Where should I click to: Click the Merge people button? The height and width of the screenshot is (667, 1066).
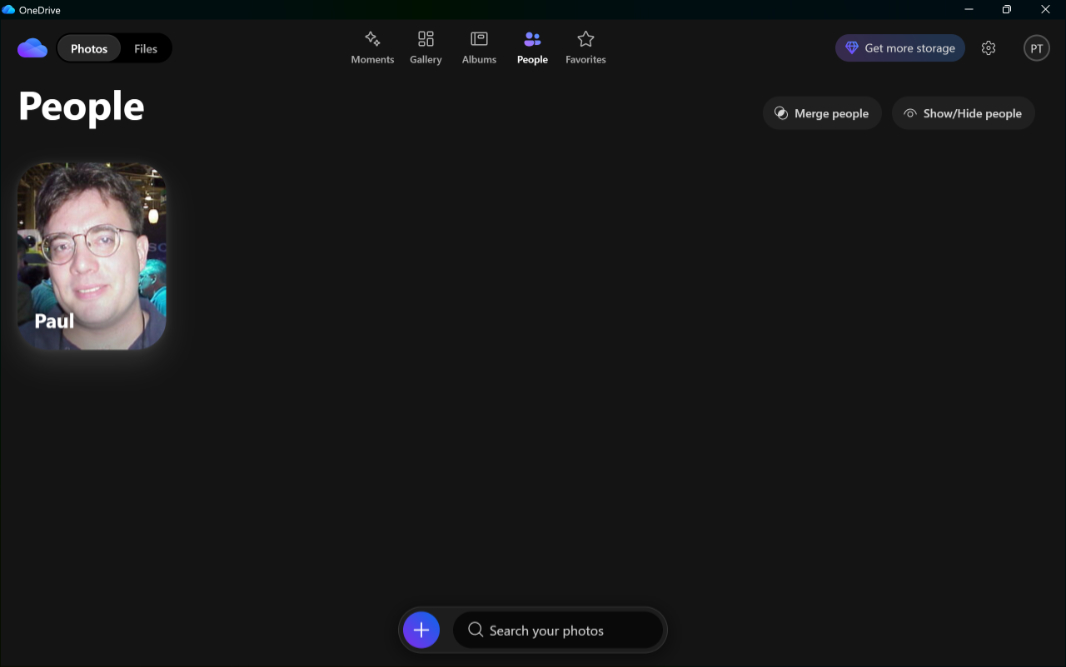coord(822,113)
